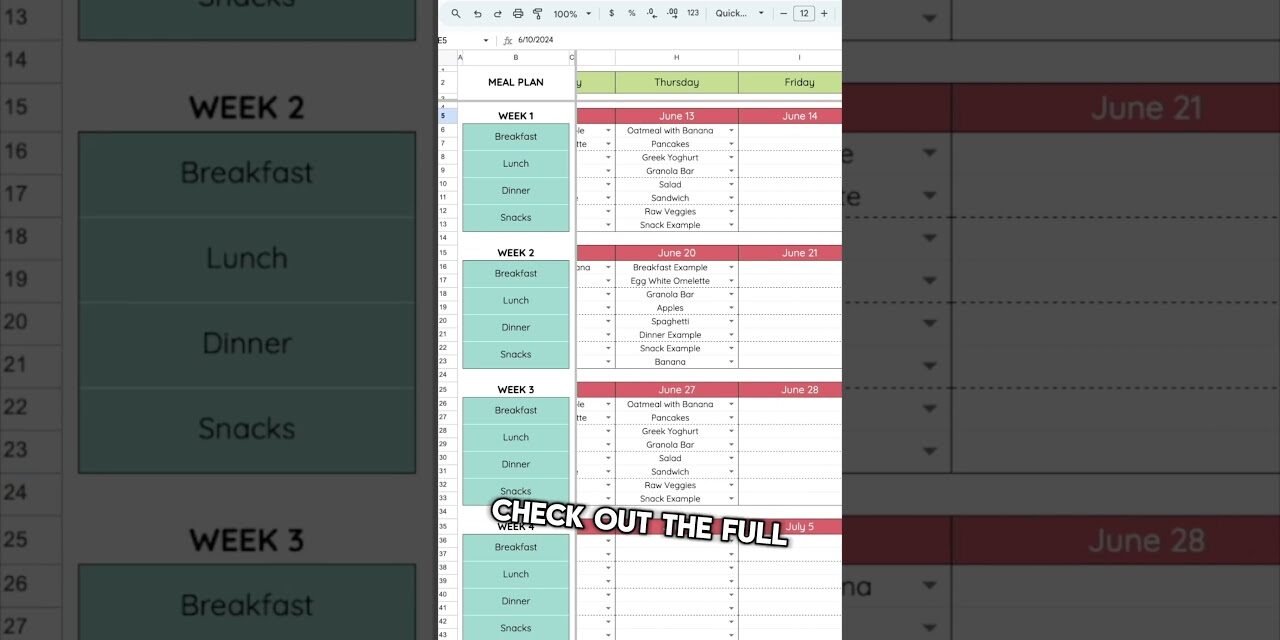
Task: Click the Undo icon
Action: tap(477, 13)
